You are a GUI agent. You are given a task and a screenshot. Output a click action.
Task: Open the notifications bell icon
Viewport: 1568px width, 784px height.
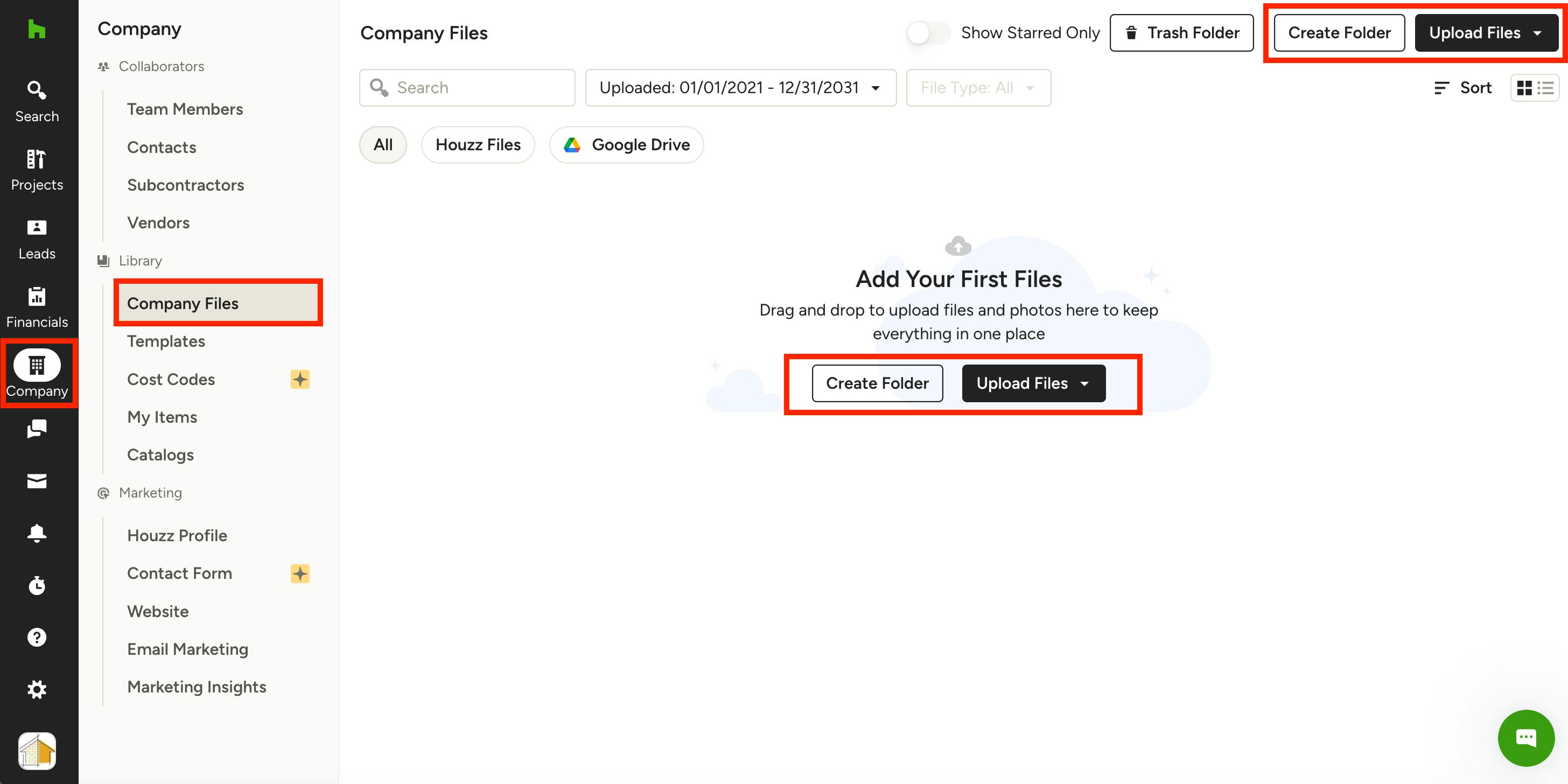click(37, 533)
